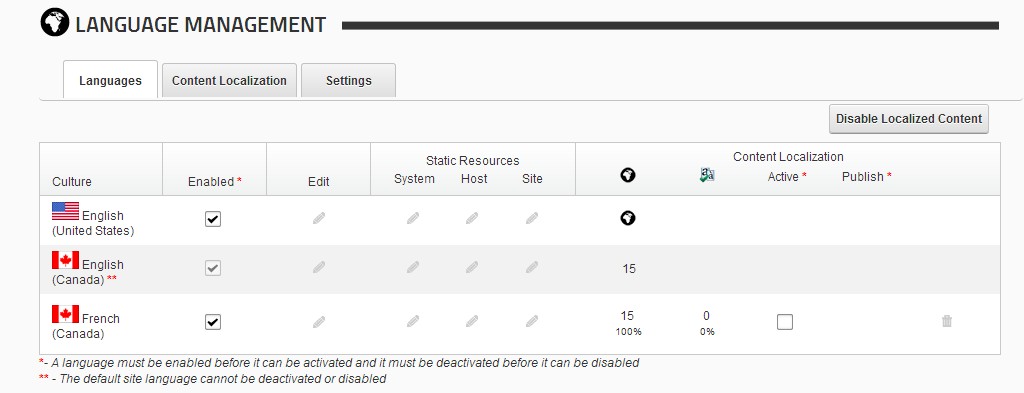
Task: Edit the English (United States) language pencil
Action: coord(319,218)
